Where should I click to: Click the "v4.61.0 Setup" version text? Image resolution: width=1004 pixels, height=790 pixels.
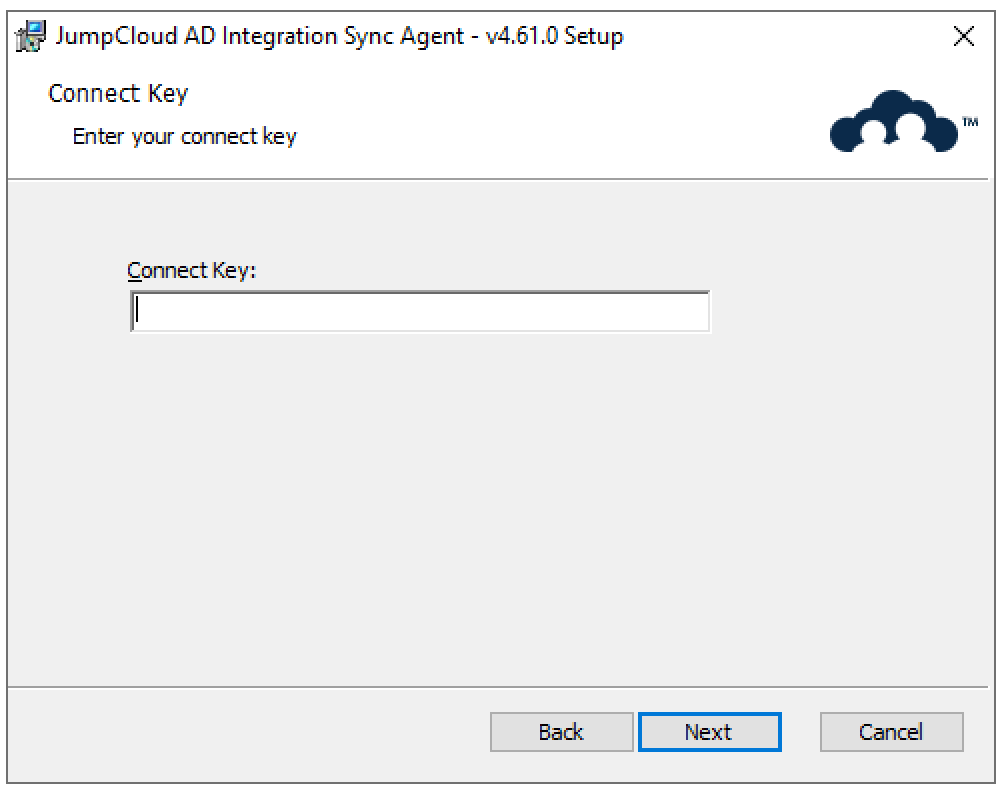[x=552, y=37]
